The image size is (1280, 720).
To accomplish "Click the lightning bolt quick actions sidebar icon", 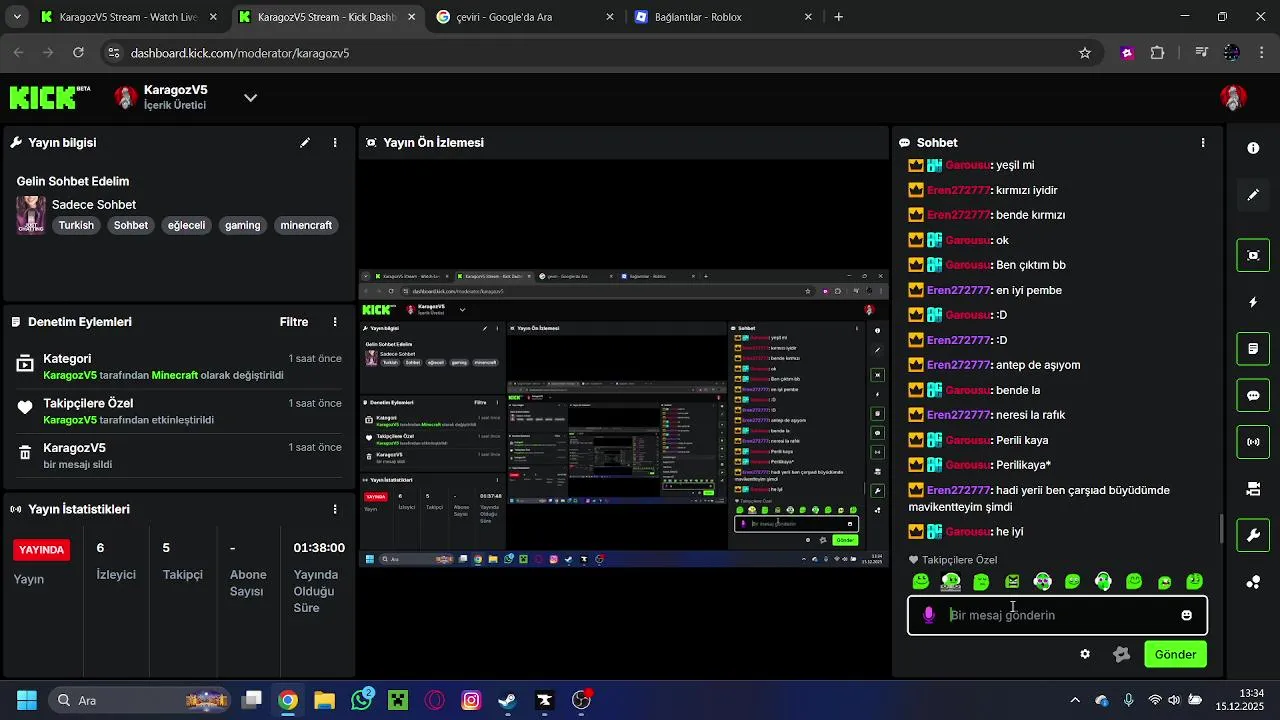I will [x=1253, y=302].
